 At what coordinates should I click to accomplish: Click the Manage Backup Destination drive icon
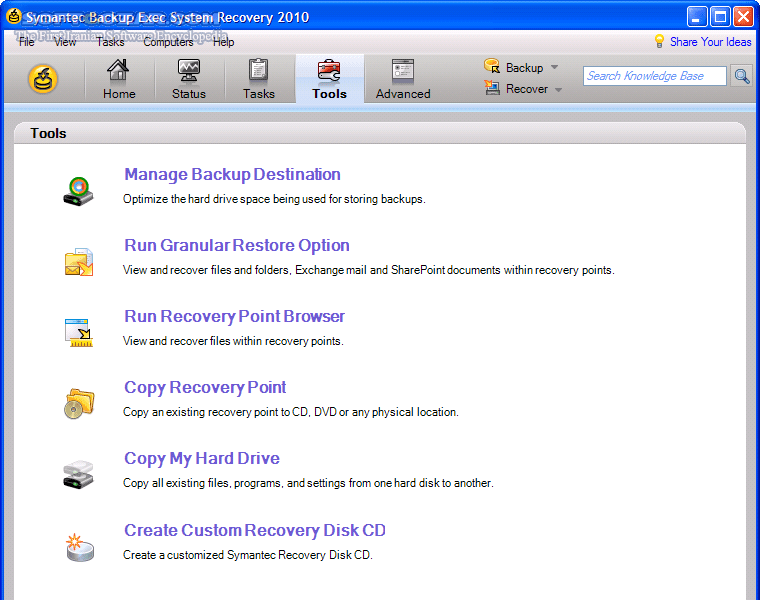79,191
